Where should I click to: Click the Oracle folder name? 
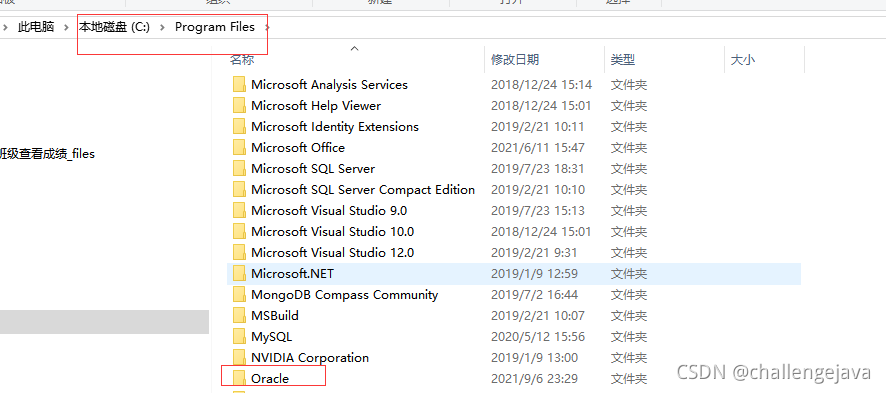pos(270,378)
